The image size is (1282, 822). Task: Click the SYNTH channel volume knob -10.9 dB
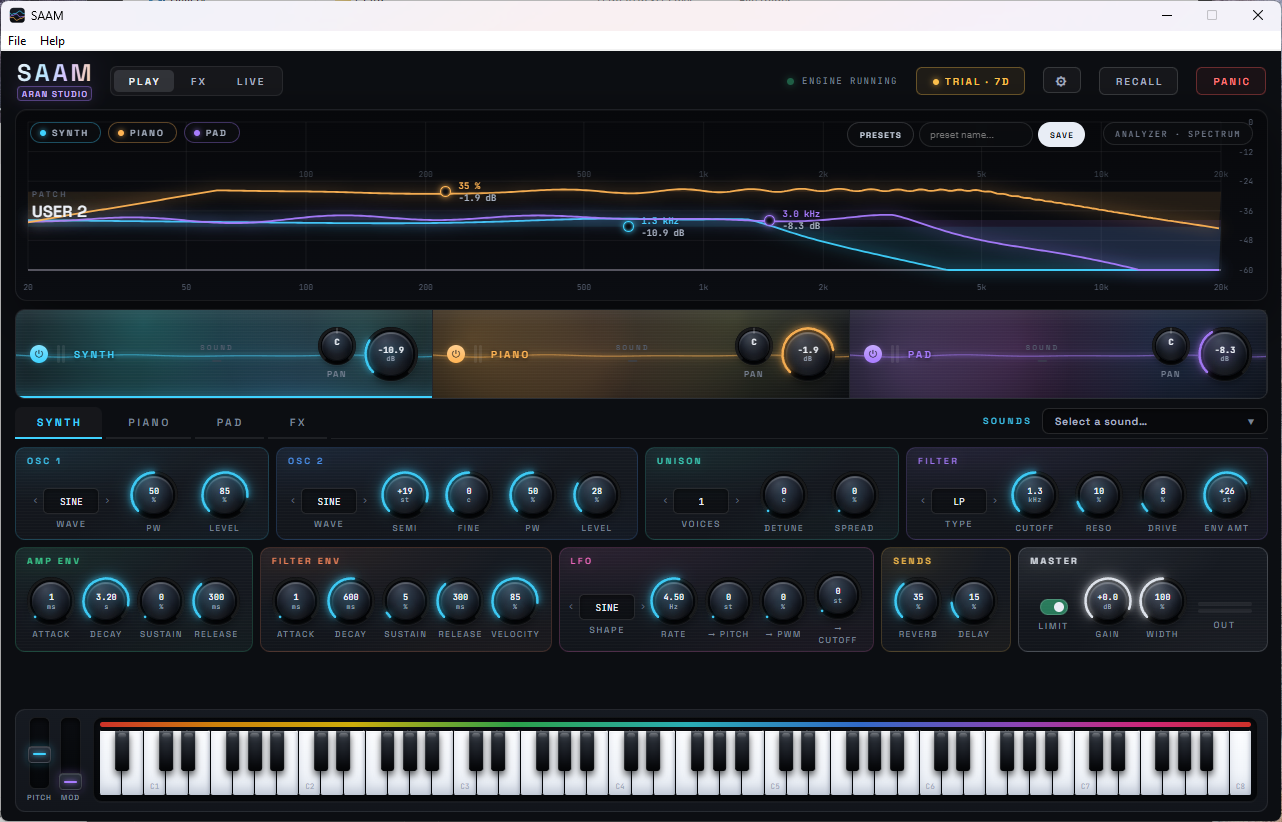point(391,353)
